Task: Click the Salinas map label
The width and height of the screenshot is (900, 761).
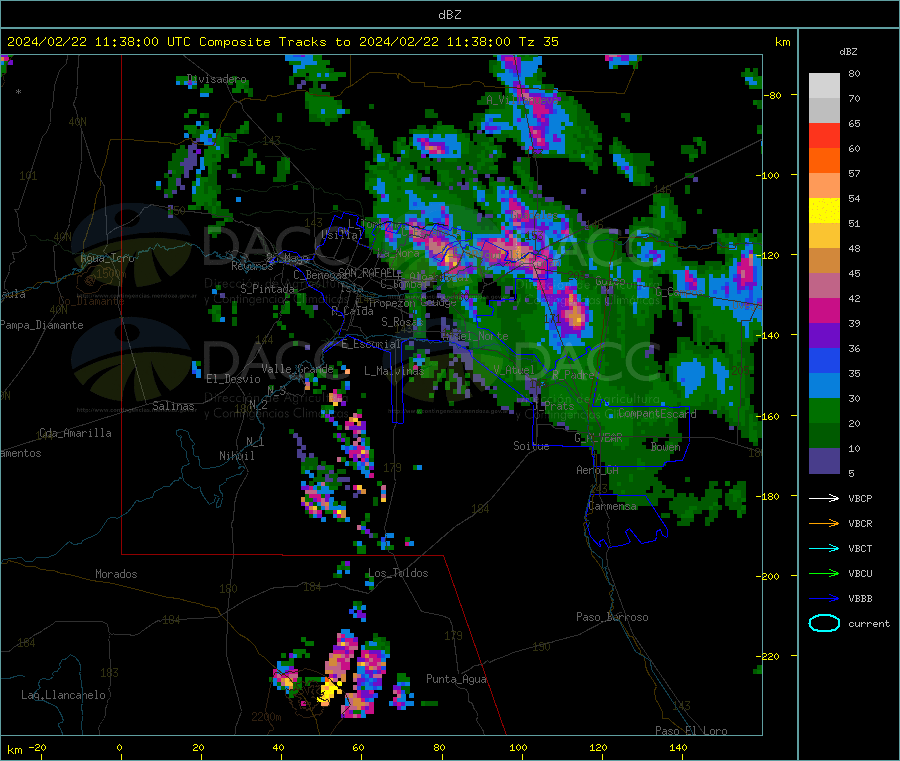Action: pos(173,406)
